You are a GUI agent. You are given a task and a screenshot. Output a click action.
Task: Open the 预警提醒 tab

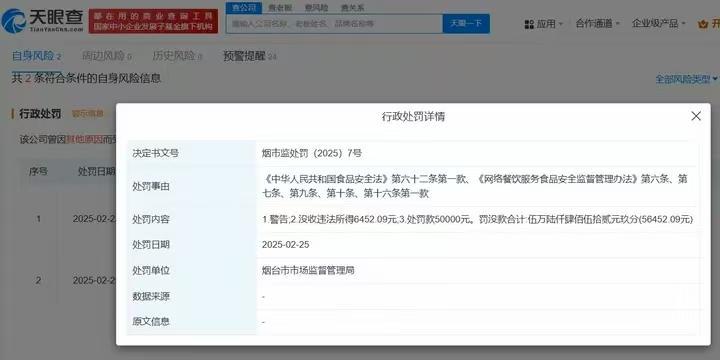pyautogui.click(x=249, y=56)
